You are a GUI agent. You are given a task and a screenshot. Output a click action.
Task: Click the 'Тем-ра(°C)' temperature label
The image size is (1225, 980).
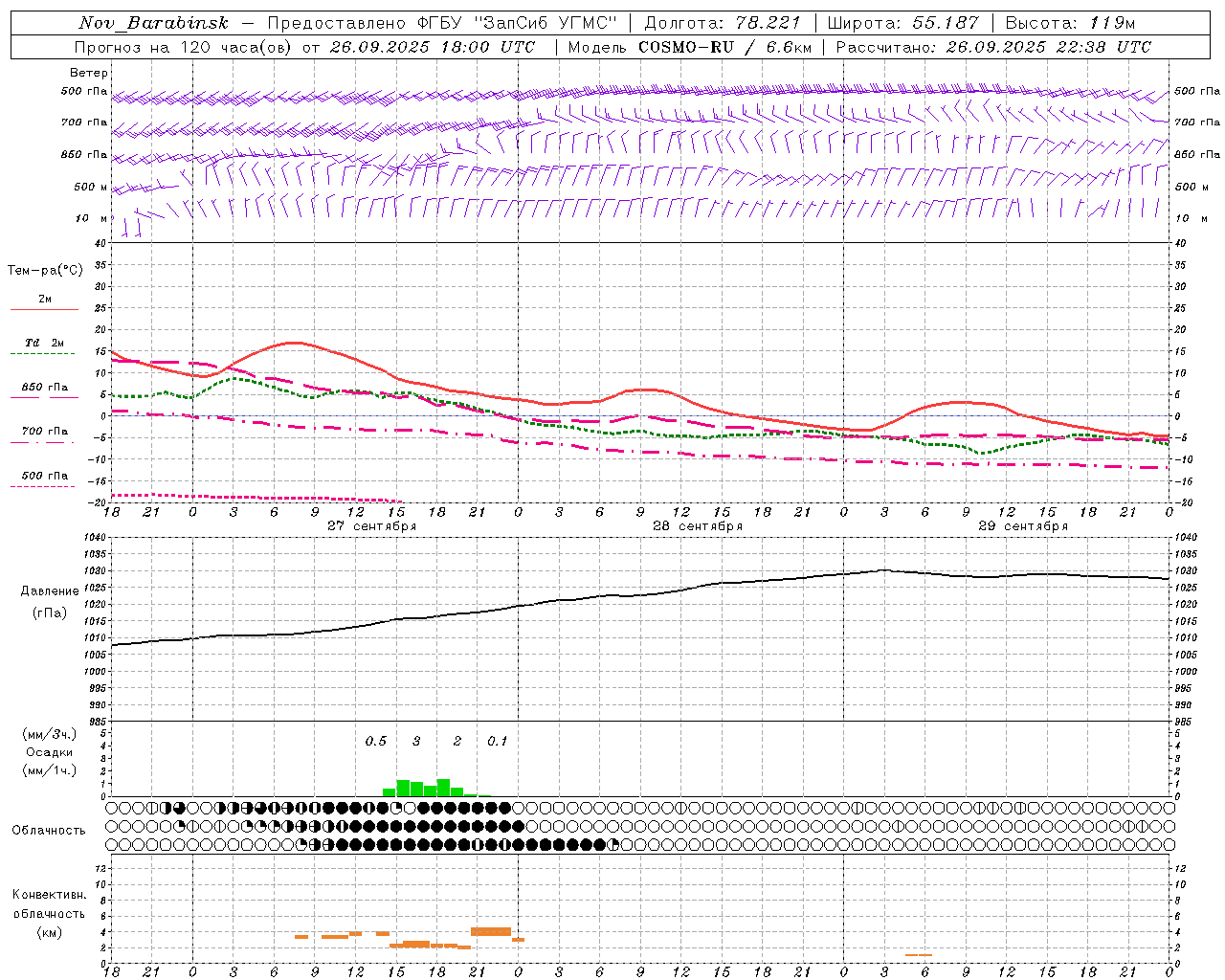tap(45, 271)
